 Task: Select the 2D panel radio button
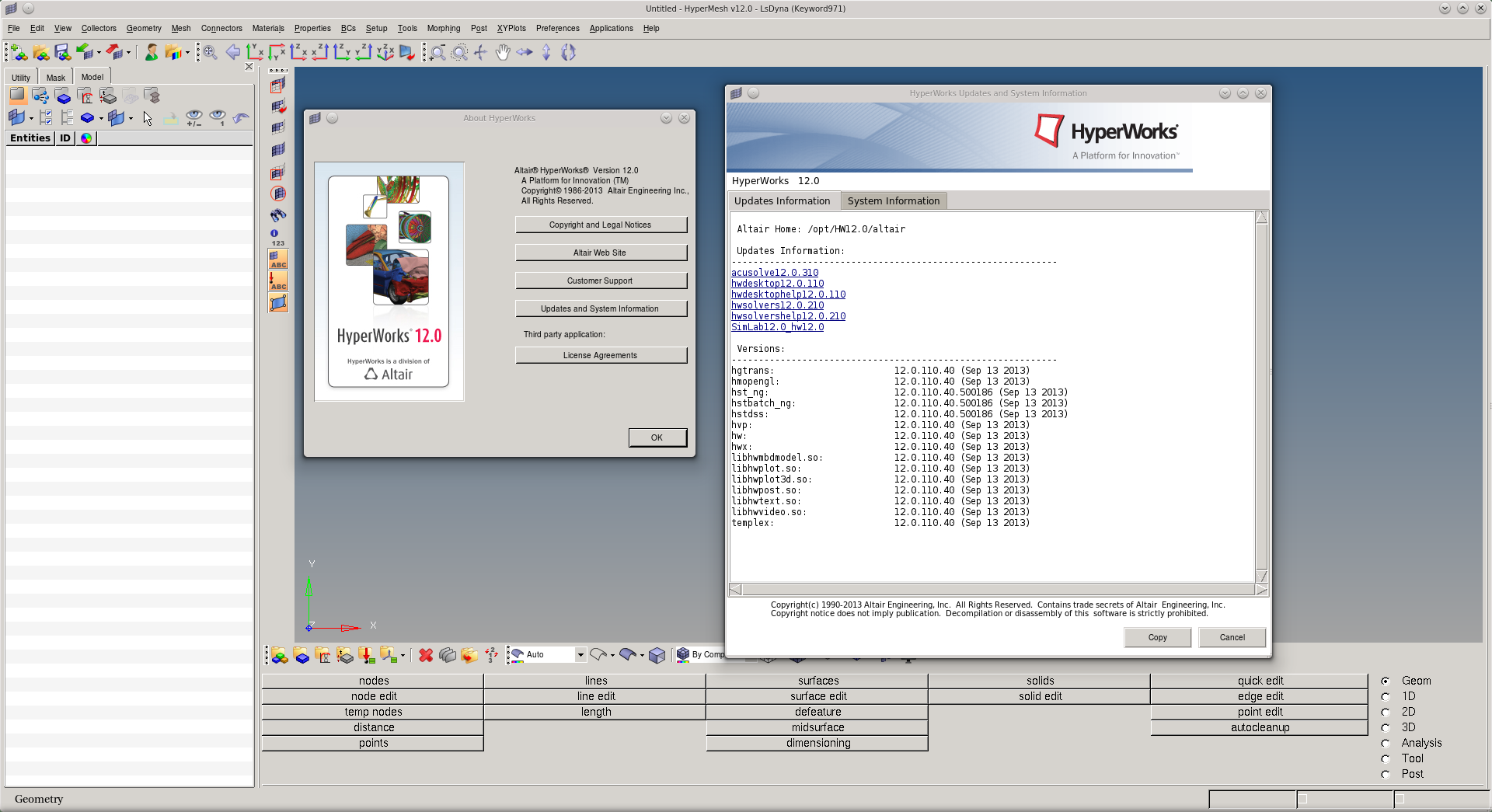click(1385, 712)
